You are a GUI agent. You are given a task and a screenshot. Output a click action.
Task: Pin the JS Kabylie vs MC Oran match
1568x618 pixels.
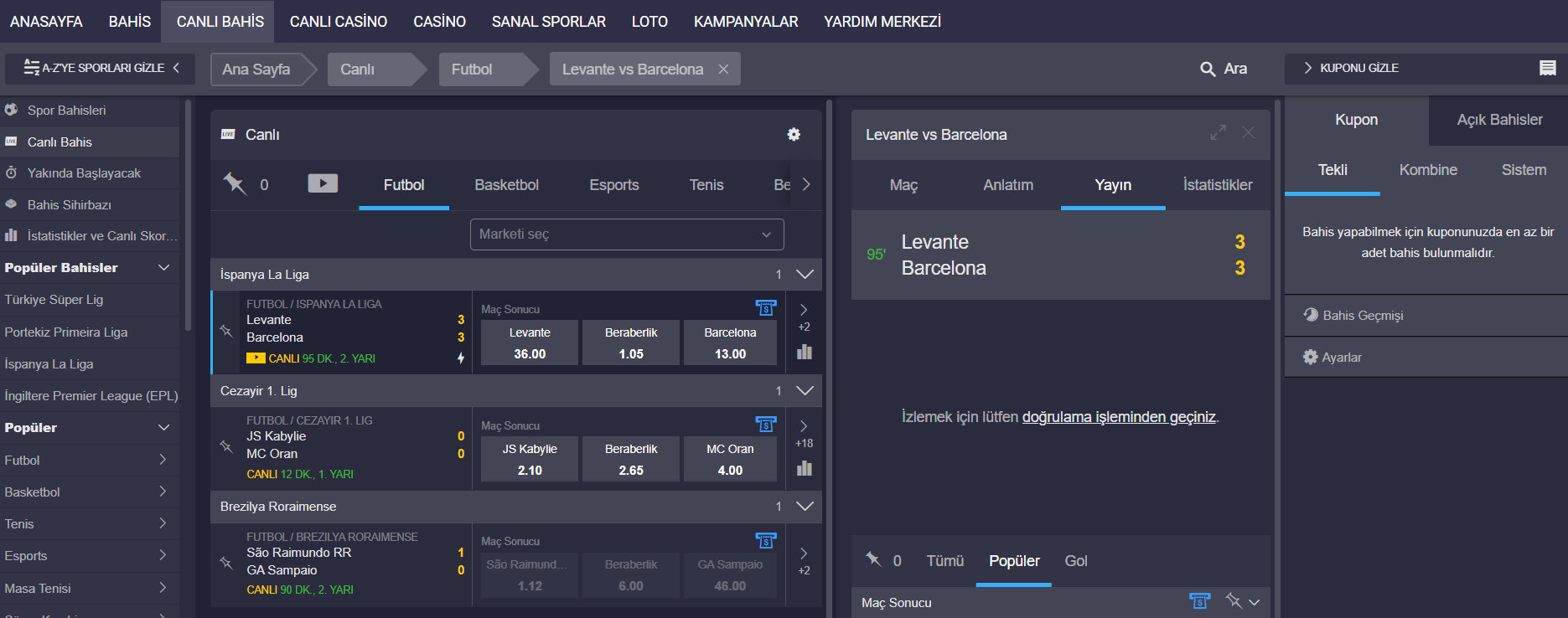coord(226,446)
